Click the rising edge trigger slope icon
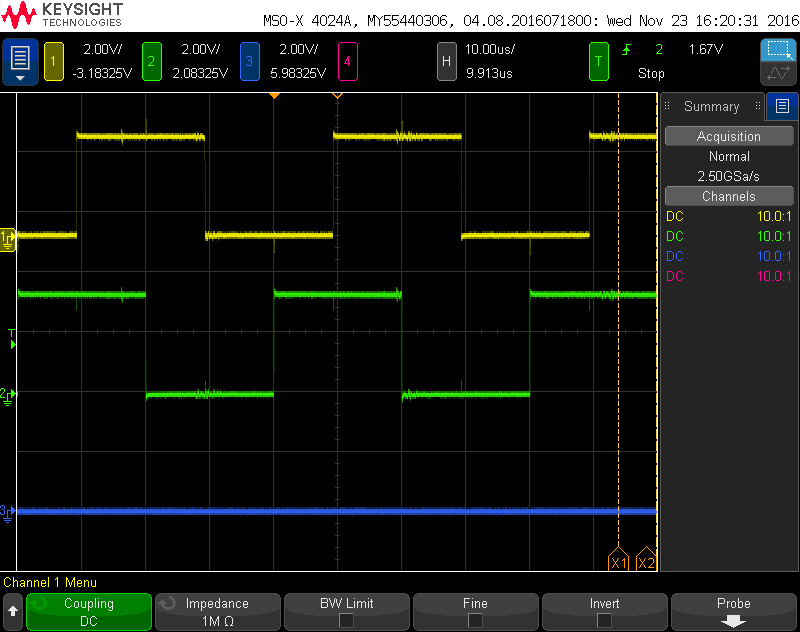800x632 pixels. coord(627,49)
